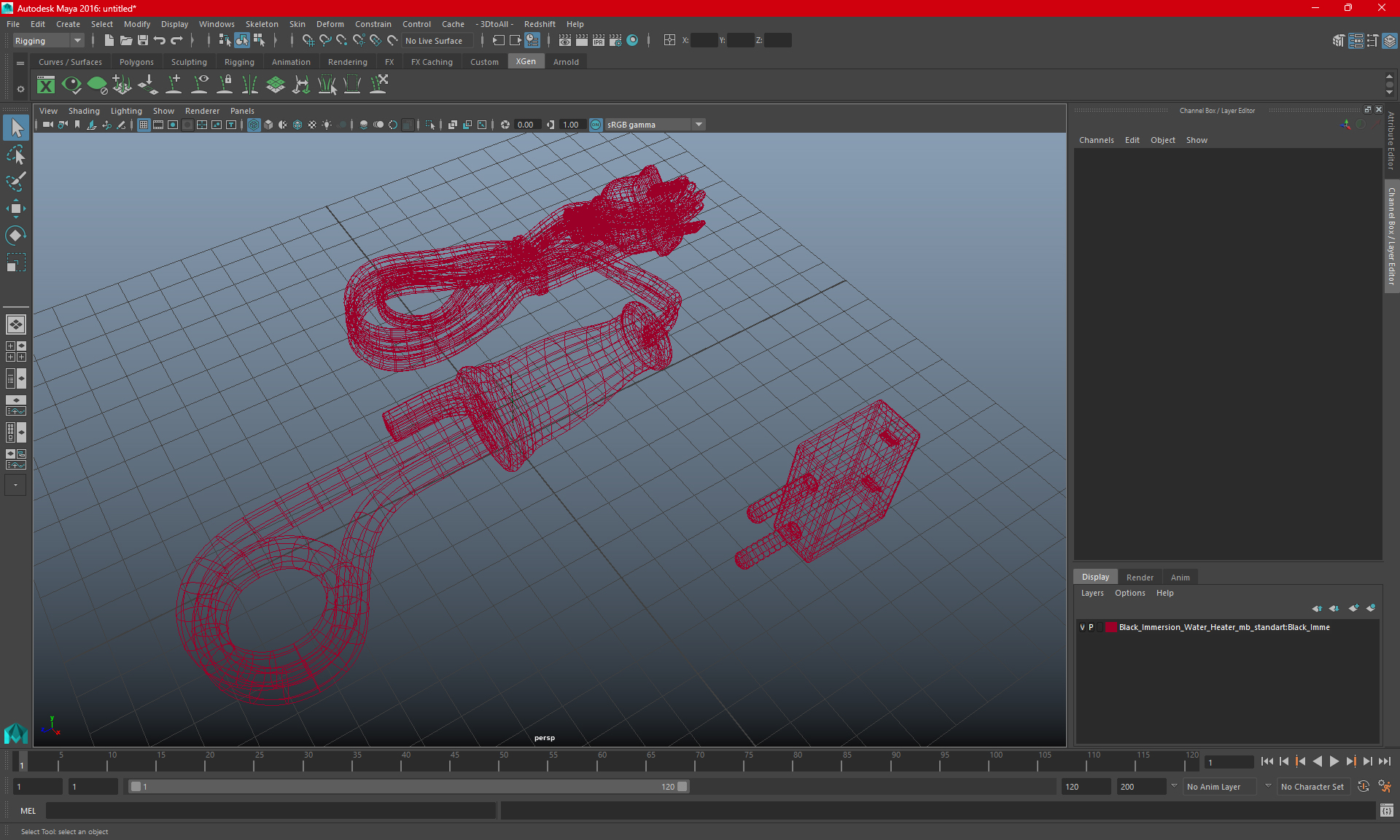Click create new layer icon in Layer Editor
Screen dimensions: 1400x840
tap(1353, 608)
